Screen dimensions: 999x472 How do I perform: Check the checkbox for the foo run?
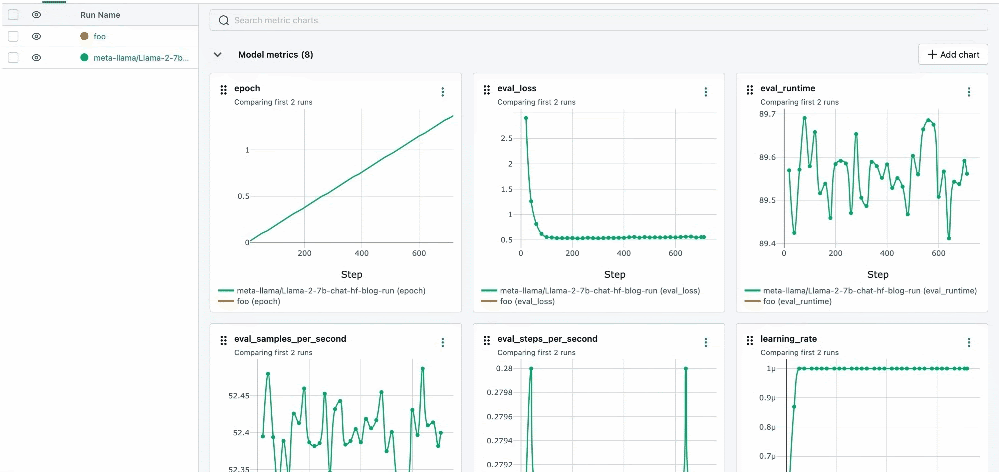tap(13, 36)
